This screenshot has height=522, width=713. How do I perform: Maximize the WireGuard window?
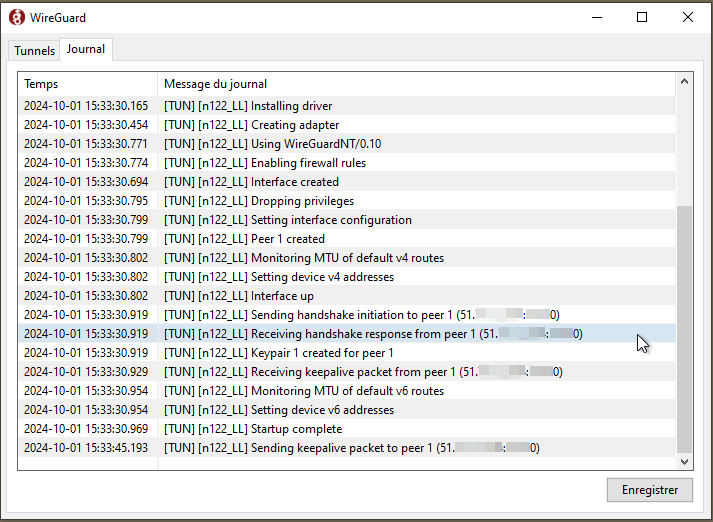642,17
